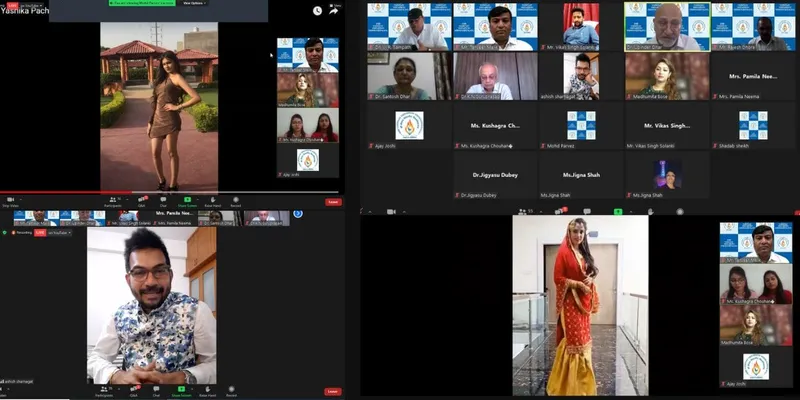Open the View Options dropdown
The image size is (800, 400).
[194, 3]
